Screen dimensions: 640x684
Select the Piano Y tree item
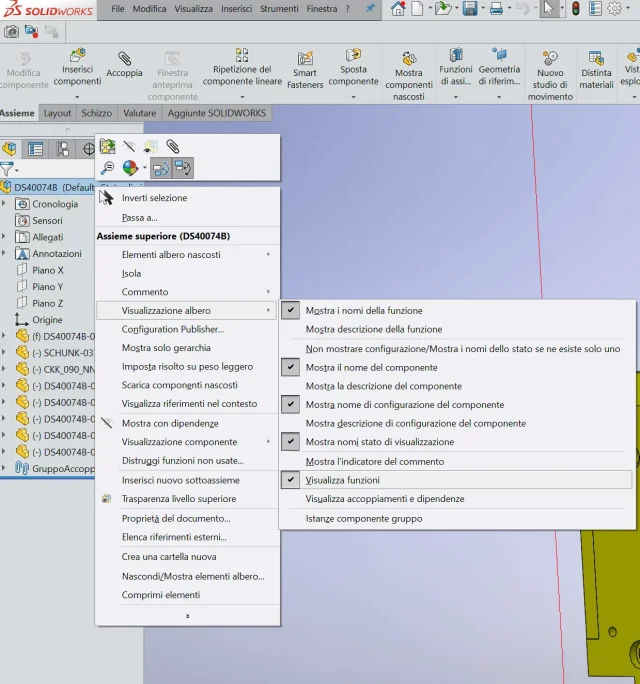(48, 287)
